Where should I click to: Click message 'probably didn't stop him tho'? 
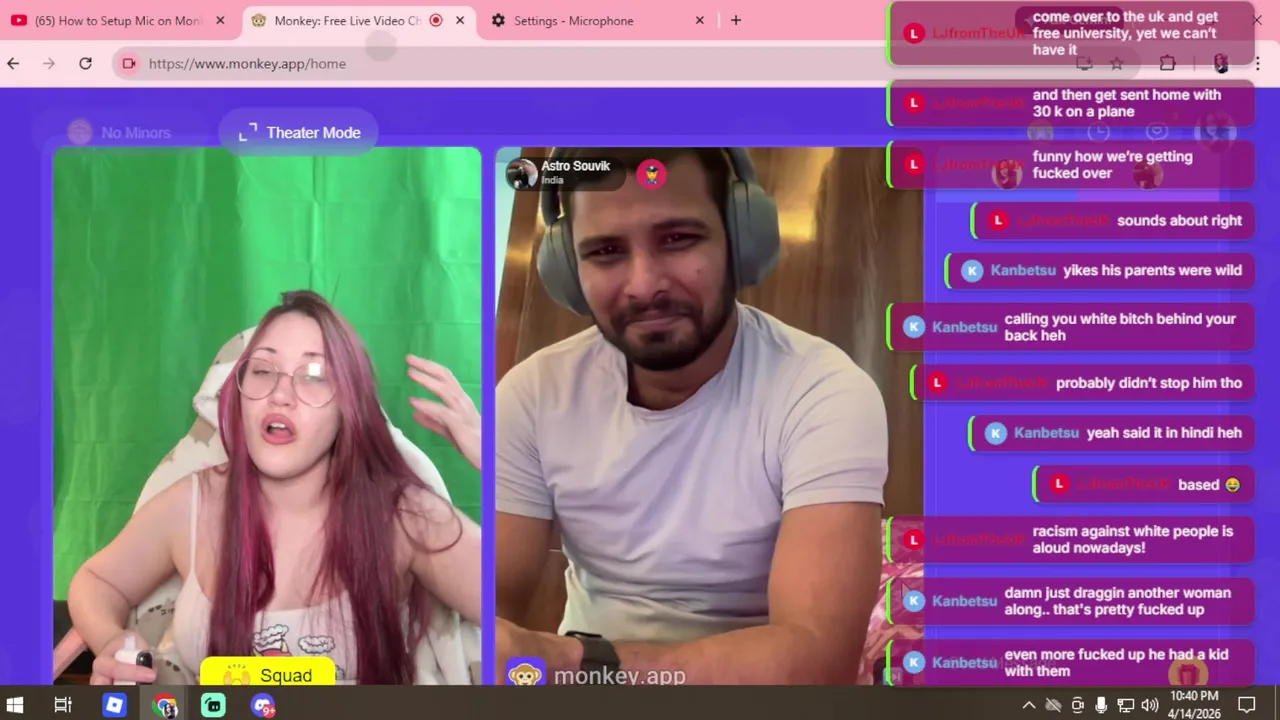[x=1083, y=383]
